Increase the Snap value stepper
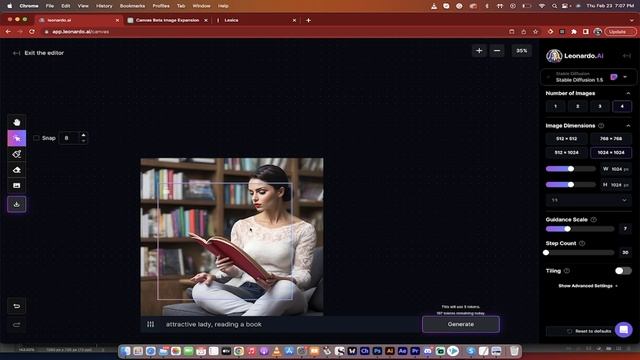Viewport: 640px width, 360px height. coord(83,135)
